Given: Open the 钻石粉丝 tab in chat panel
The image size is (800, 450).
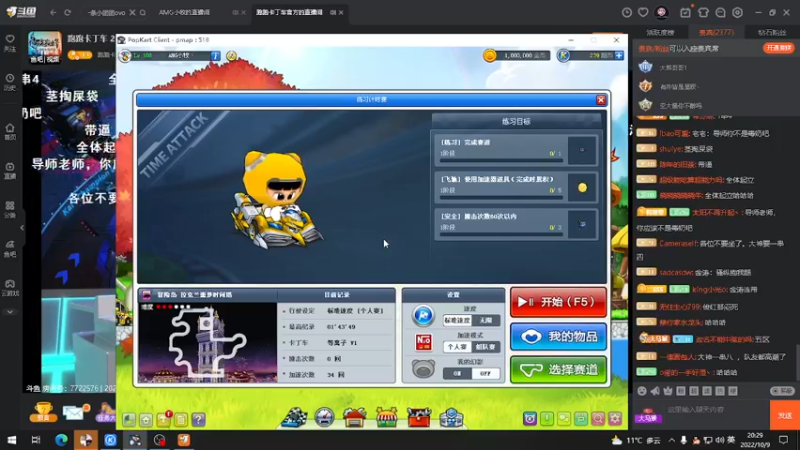Looking at the screenshot, I should coord(772,32).
